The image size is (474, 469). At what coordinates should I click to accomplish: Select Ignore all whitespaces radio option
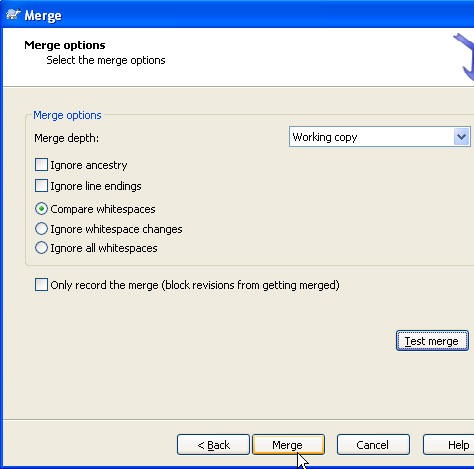pos(41,248)
